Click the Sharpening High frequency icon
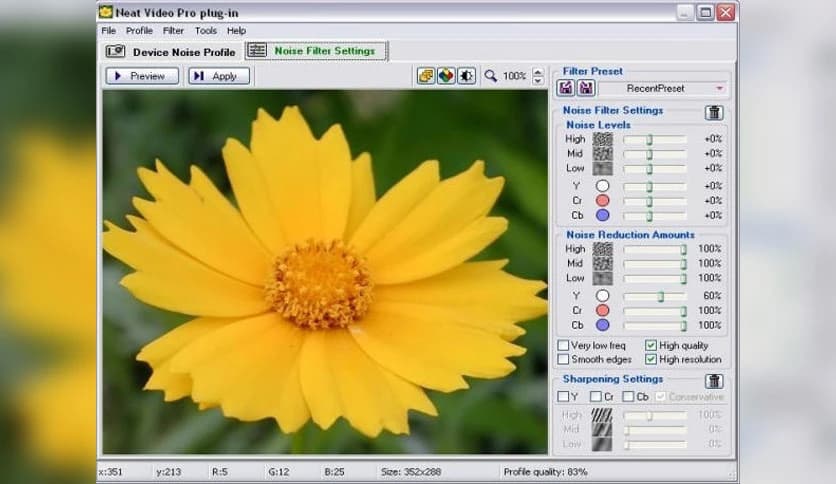The image size is (836, 484). pos(602,415)
